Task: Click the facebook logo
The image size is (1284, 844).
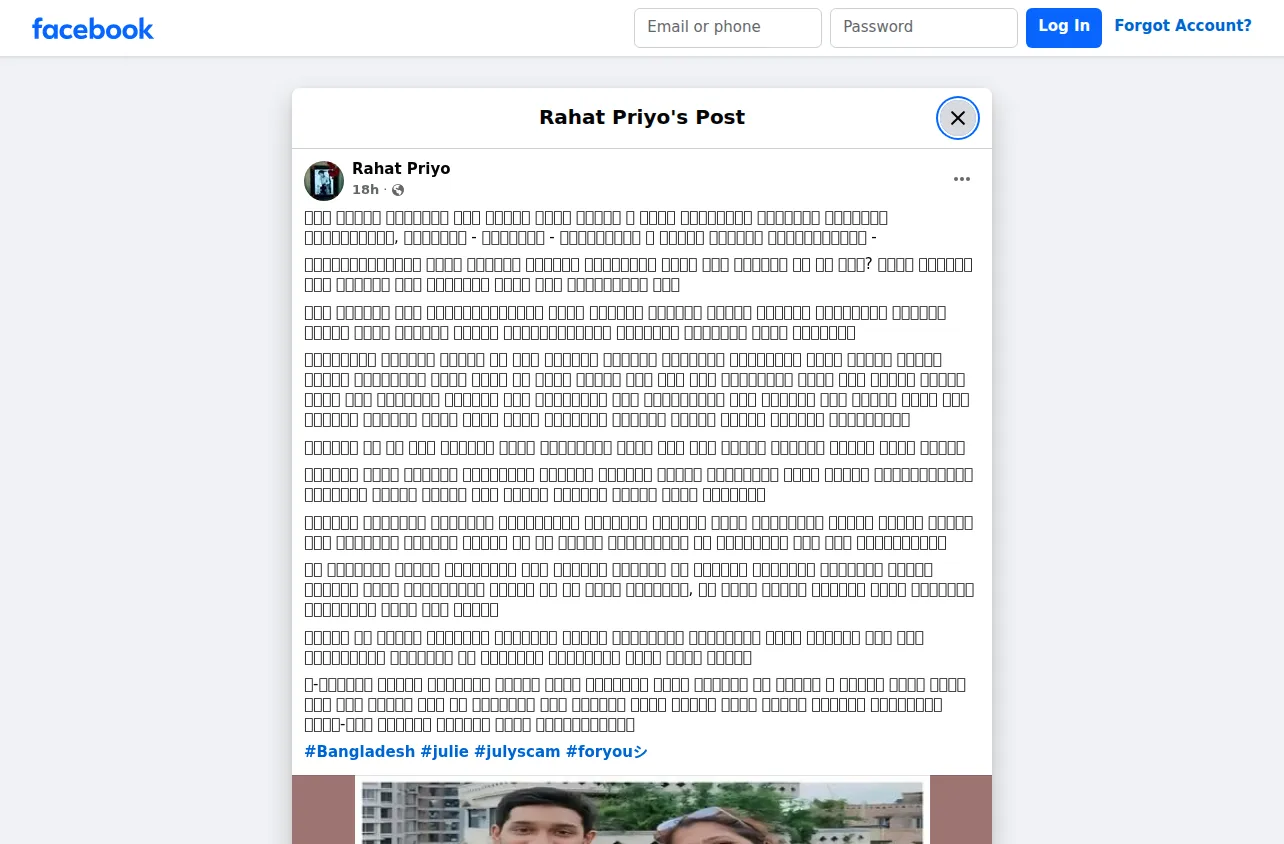Action: (x=93, y=28)
